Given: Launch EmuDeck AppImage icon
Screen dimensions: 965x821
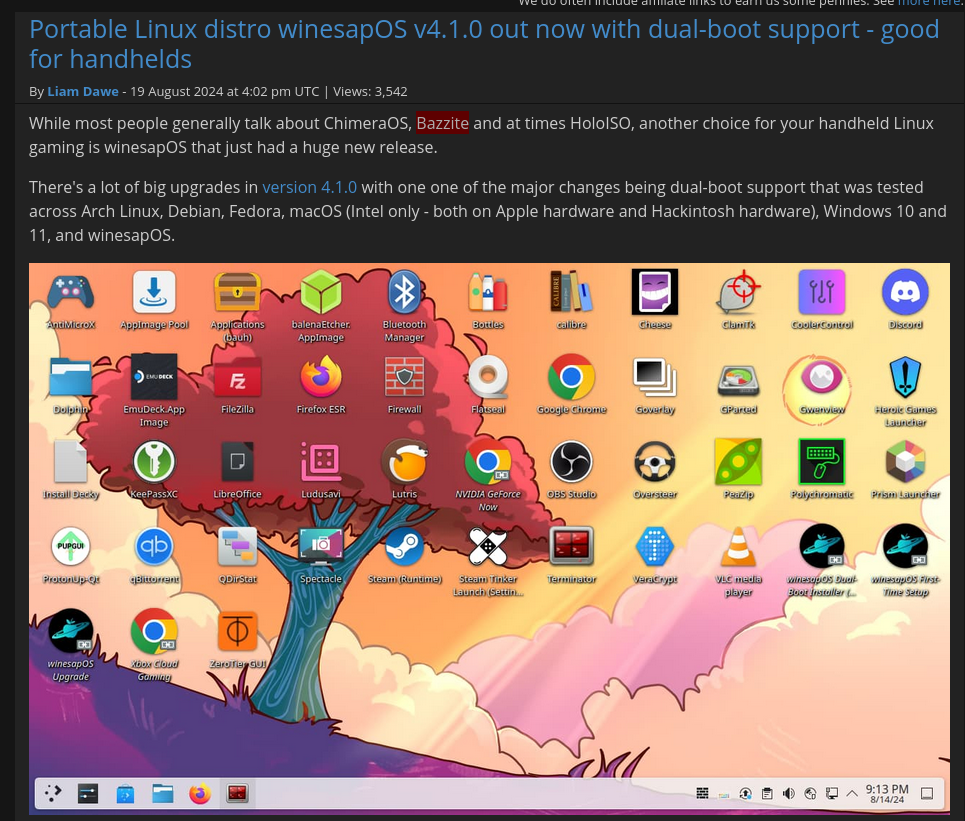Looking at the screenshot, I should 154,377.
